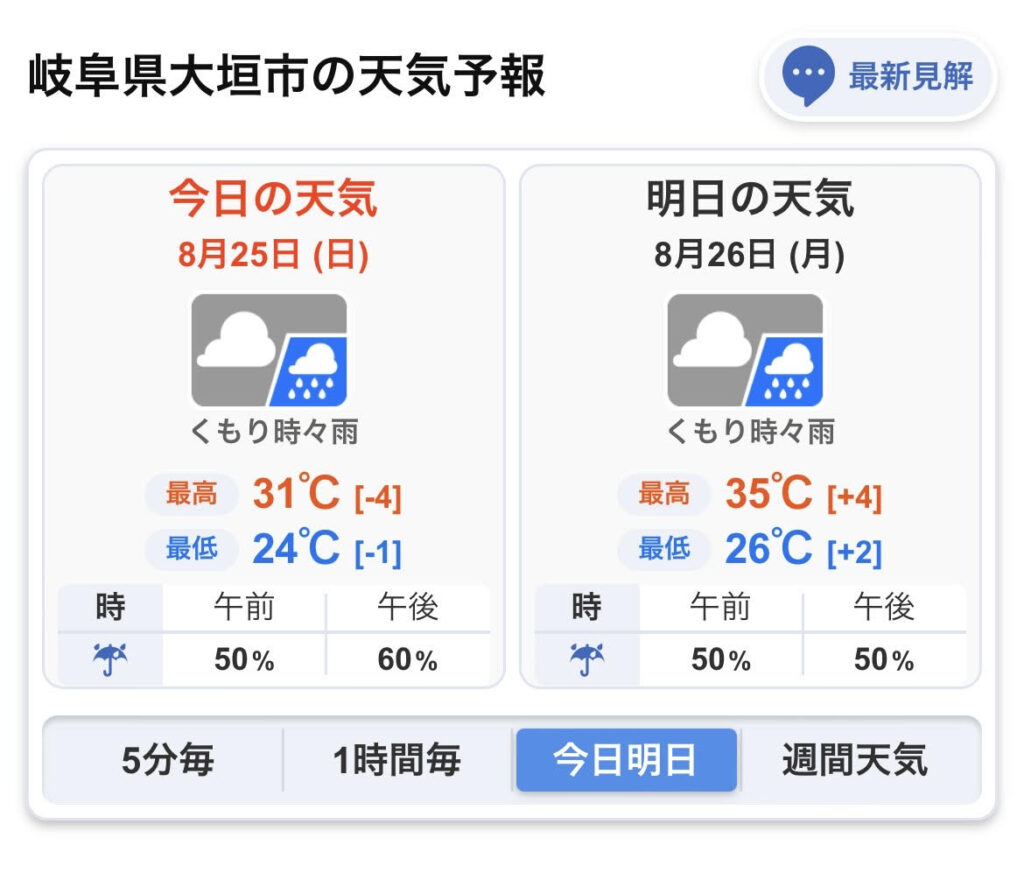The height and width of the screenshot is (880, 1024).
Task: Click today's 最低 temperature label
Action: tap(191, 548)
